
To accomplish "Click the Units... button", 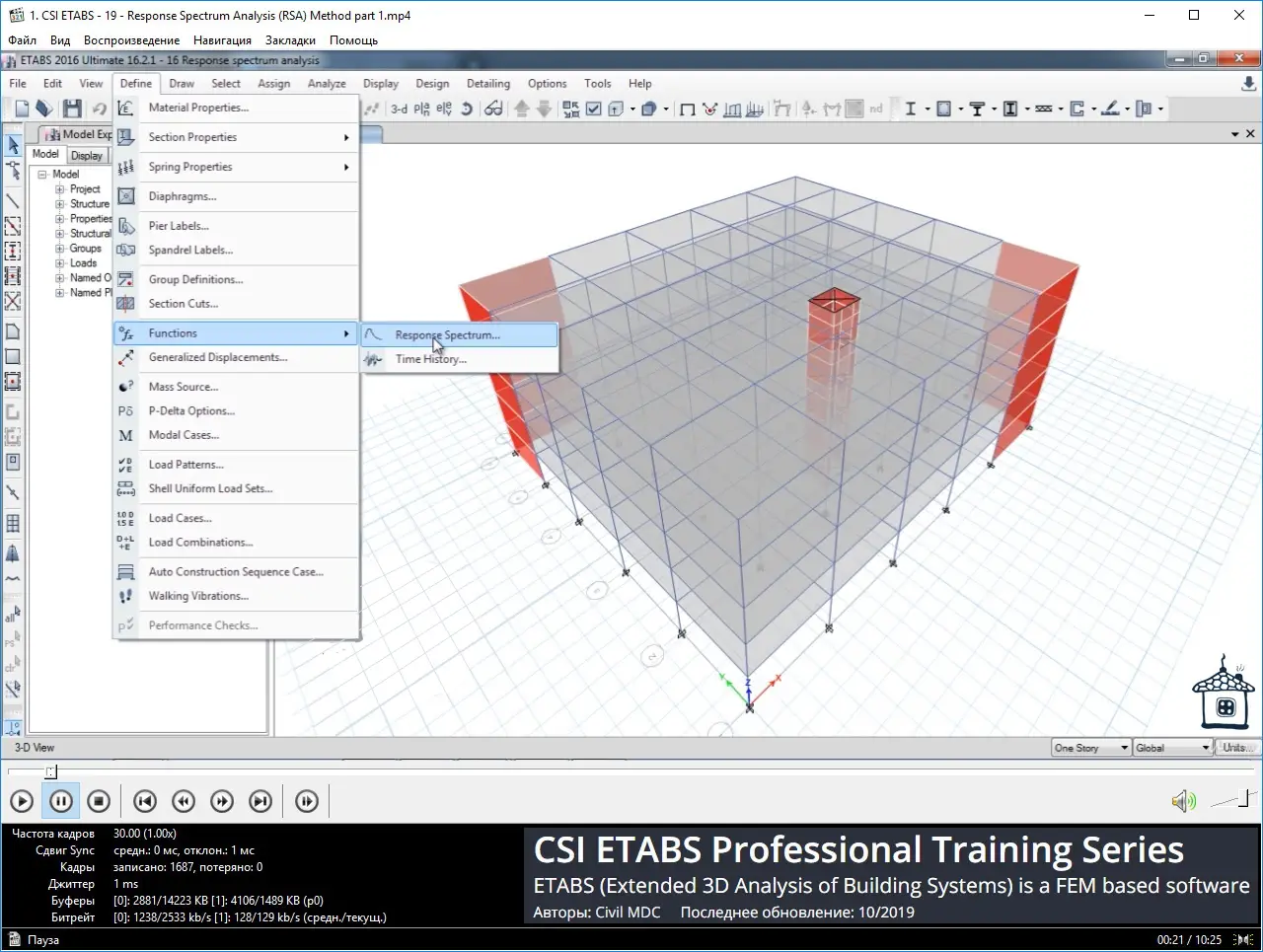I will click(x=1237, y=748).
